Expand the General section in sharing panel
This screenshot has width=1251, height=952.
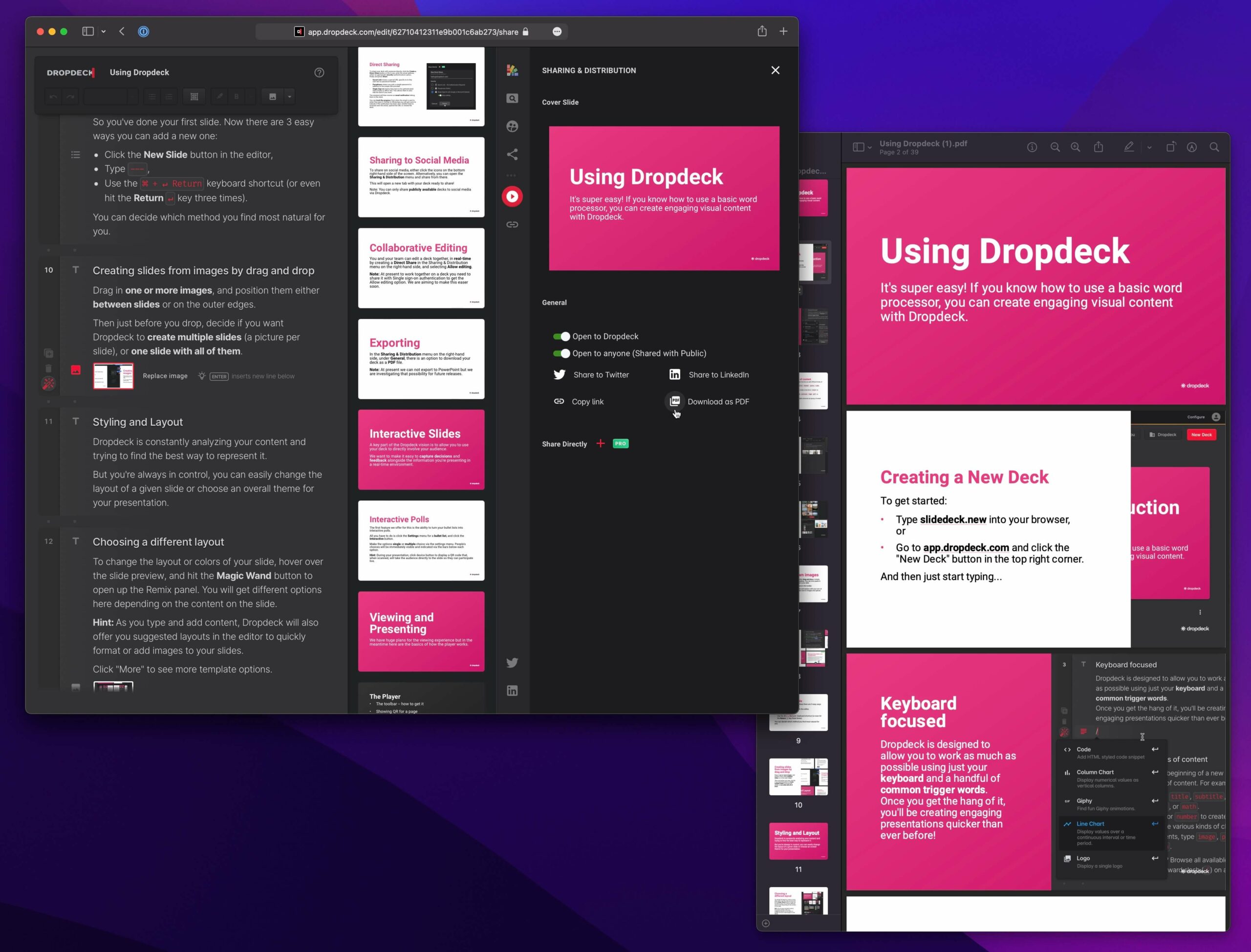(554, 302)
